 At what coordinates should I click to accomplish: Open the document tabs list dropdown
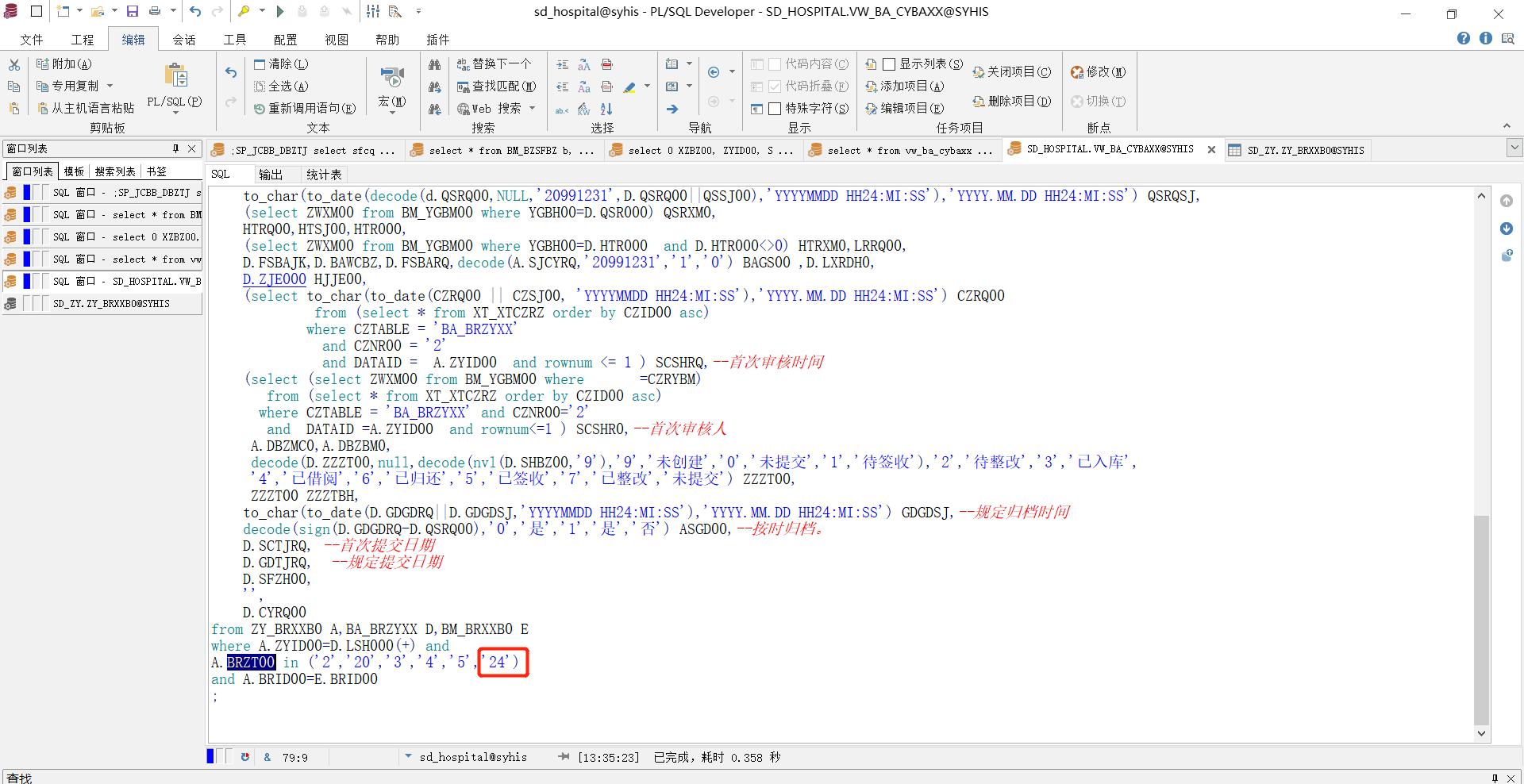click(1514, 148)
